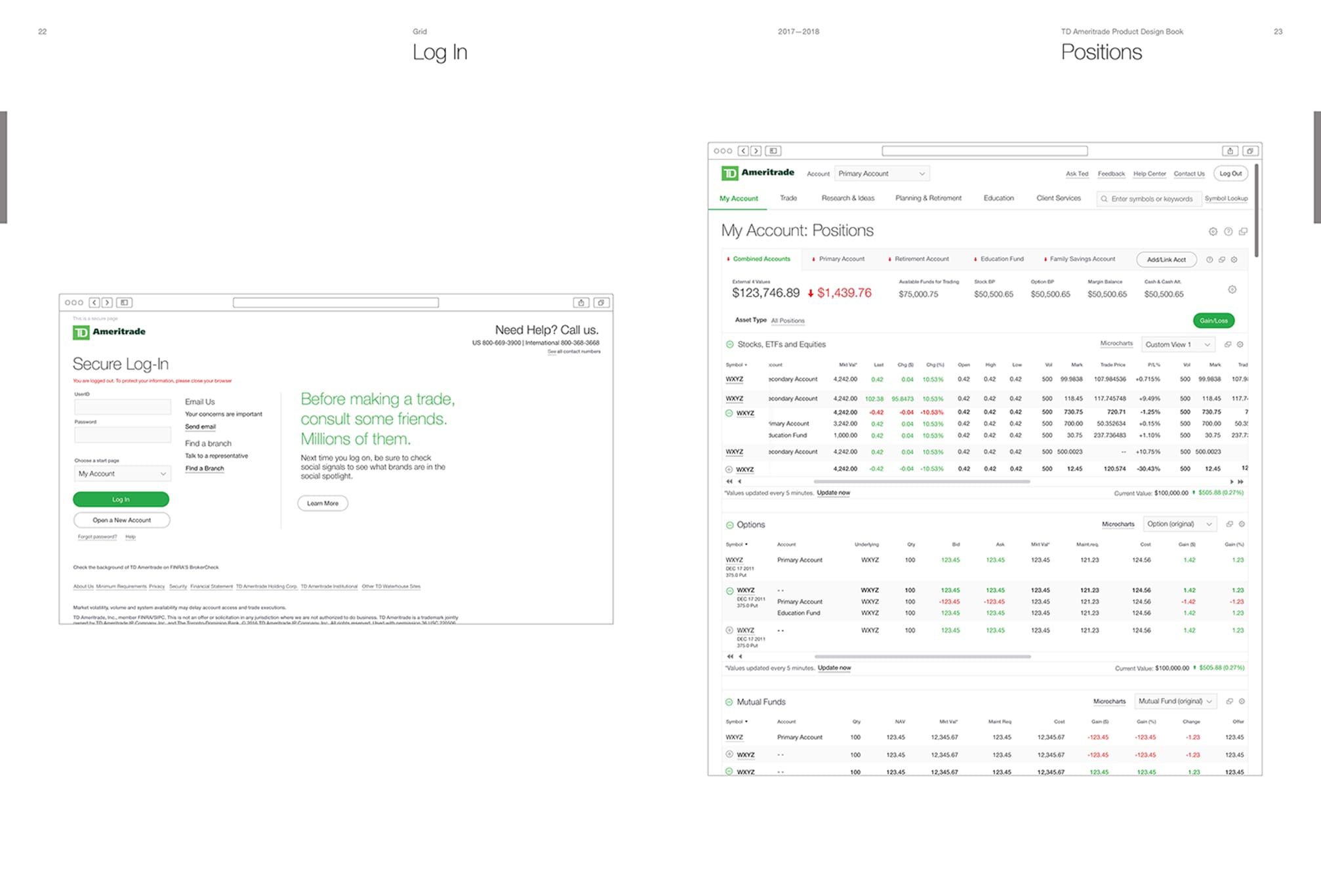Click Forgot password? link
Viewport: 1321px width, 896px height.
(x=97, y=537)
